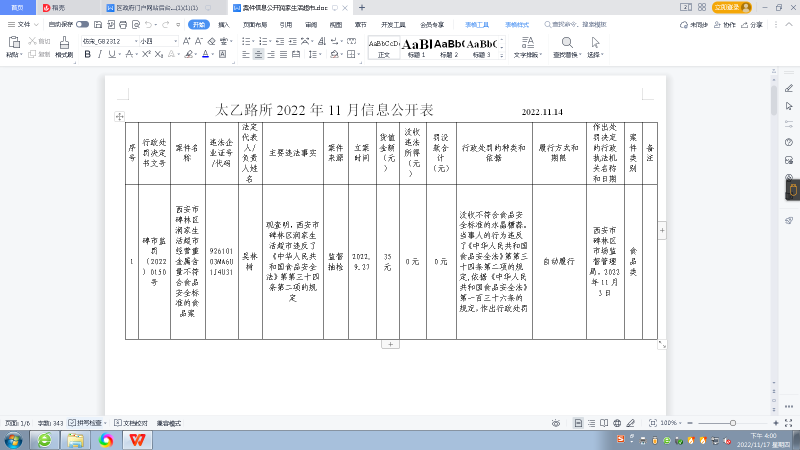Toggle spell check (拼写检查) in status bar
Viewport: 800px width, 450px height.
tap(87, 423)
